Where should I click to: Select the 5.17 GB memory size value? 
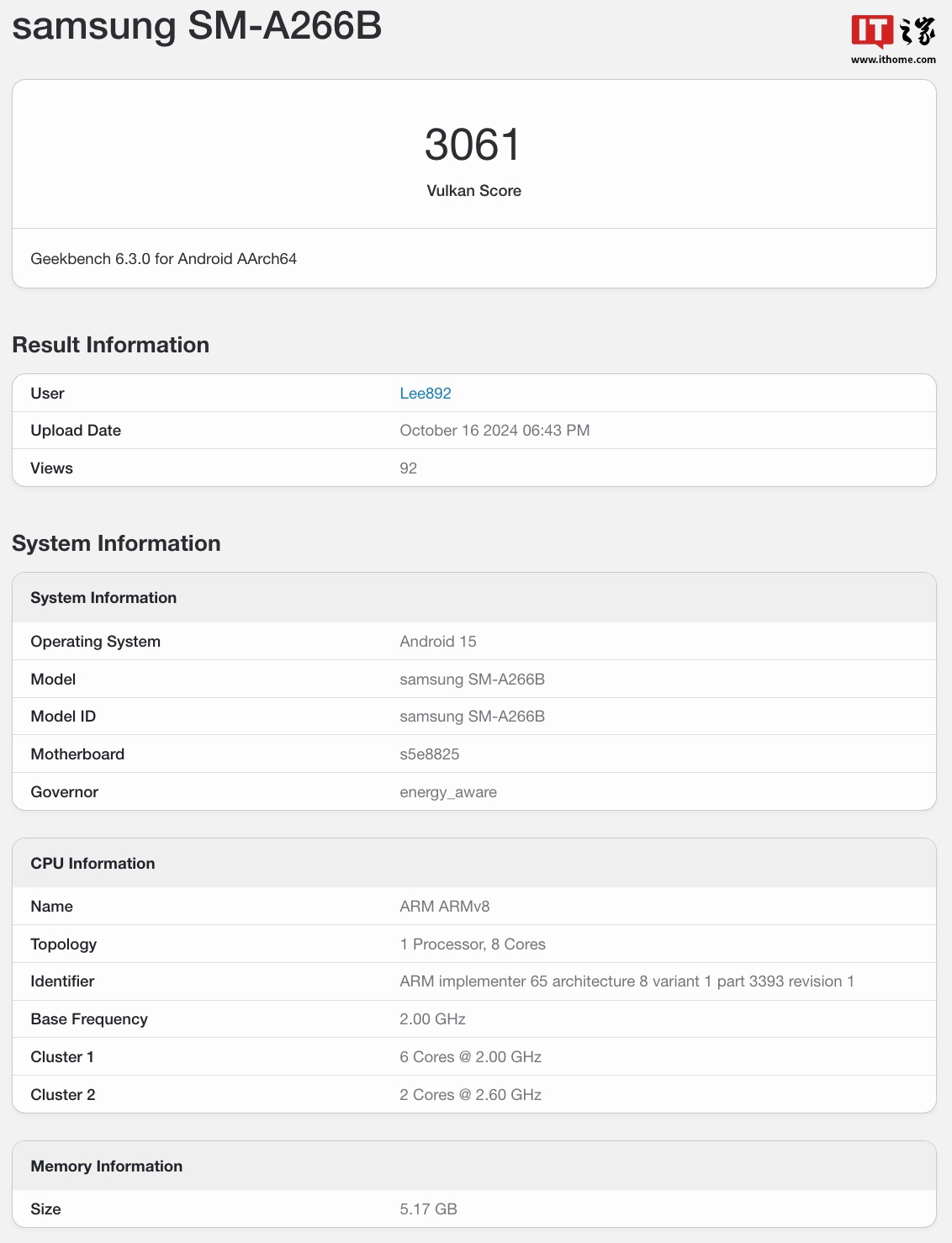[428, 1209]
